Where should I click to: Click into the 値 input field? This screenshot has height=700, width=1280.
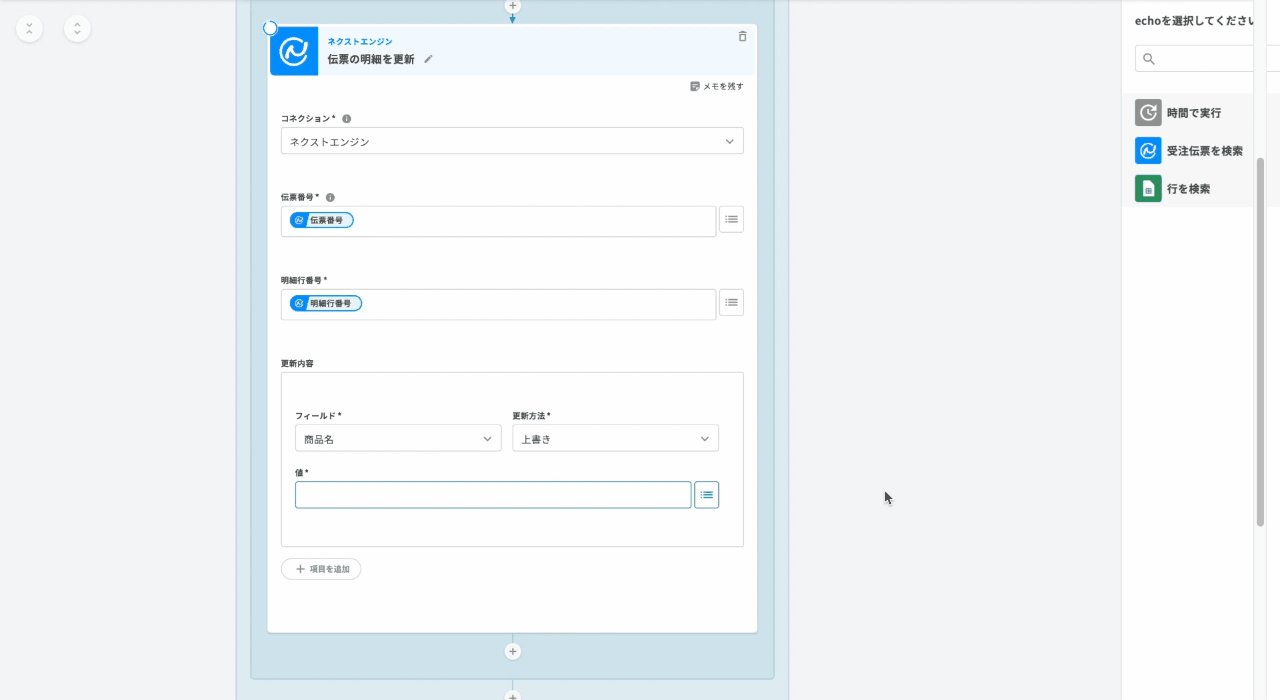[493, 495]
